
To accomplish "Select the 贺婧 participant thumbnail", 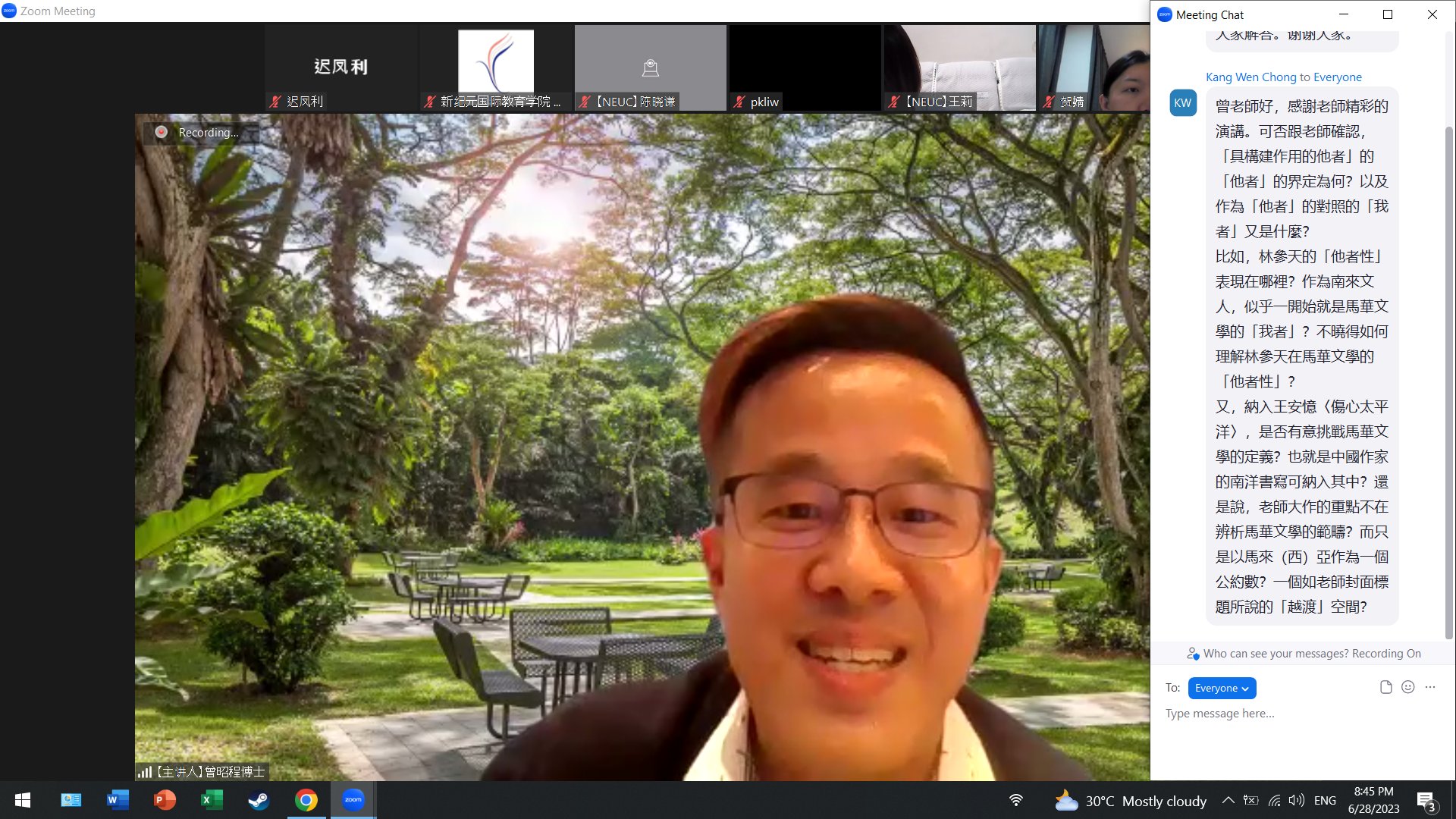I will [1094, 67].
